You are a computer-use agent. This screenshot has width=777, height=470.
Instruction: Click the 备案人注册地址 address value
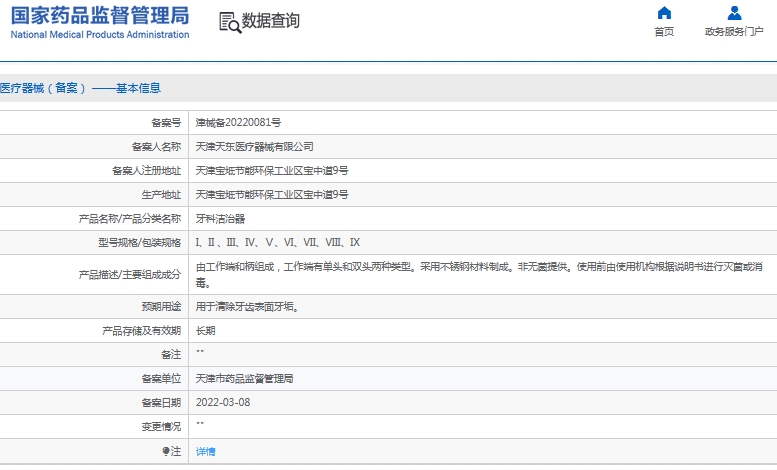271,170
